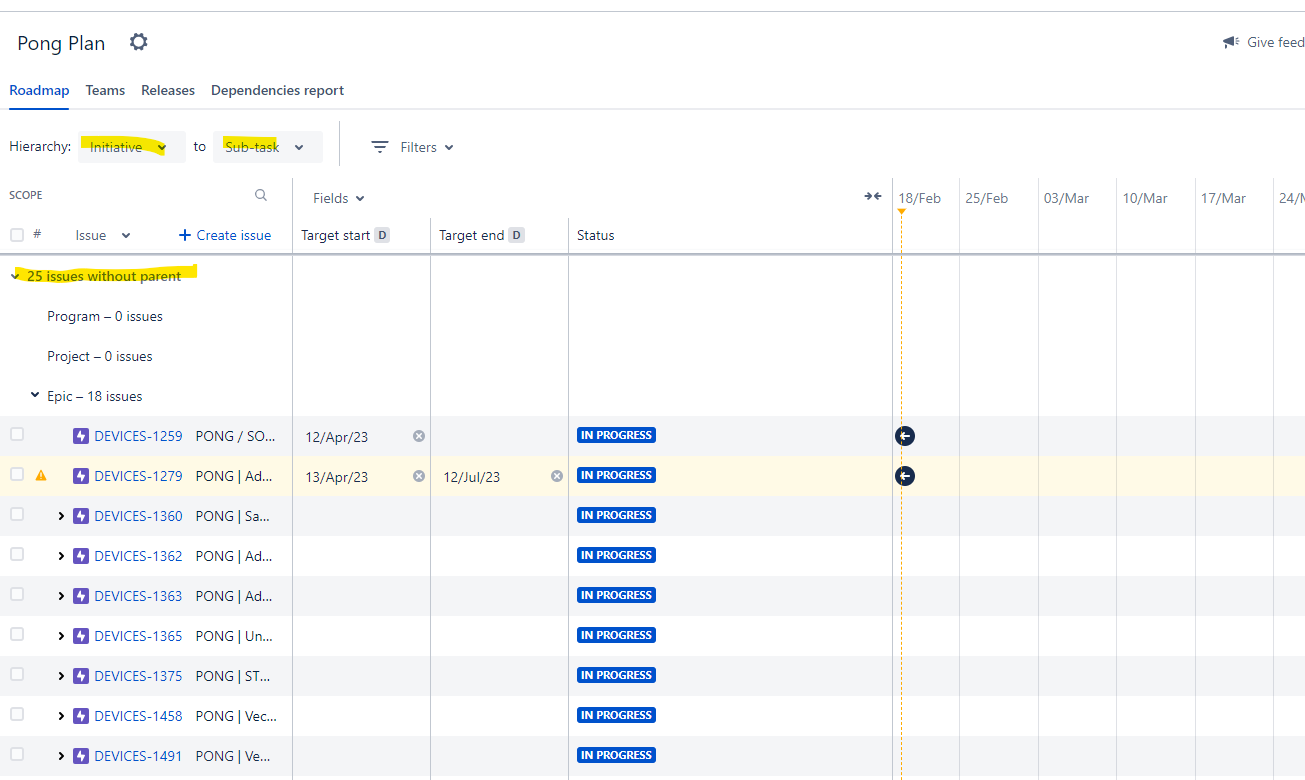The height and width of the screenshot is (780, 1305).
Task: Click epic icon of DEVICES-1360
Action: click(81, 516)
